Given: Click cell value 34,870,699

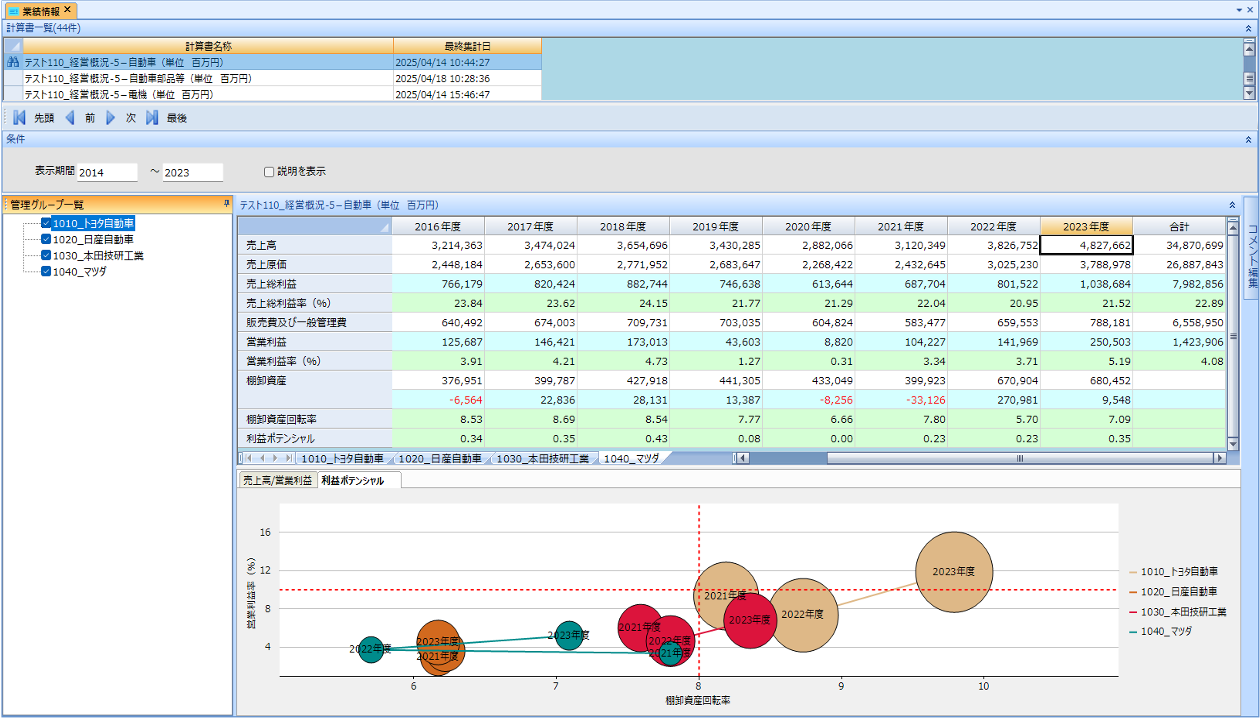Looking at the screenshot, I should [x=1178, y=245].
